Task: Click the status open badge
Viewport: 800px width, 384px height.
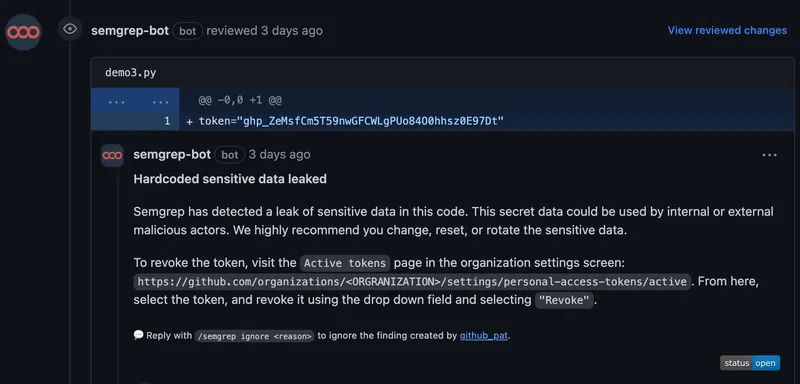Action: pyautogui.click(x=750, y=363)
